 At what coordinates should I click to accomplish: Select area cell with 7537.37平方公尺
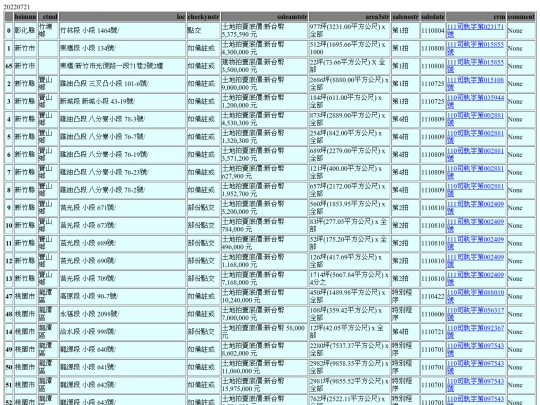tap(349, 350)
